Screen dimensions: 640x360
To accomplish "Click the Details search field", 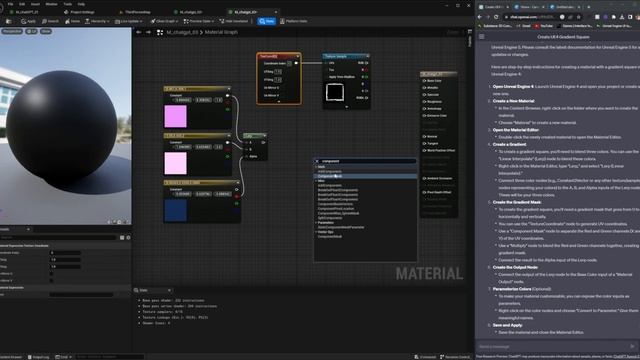I will click(58, 237).
